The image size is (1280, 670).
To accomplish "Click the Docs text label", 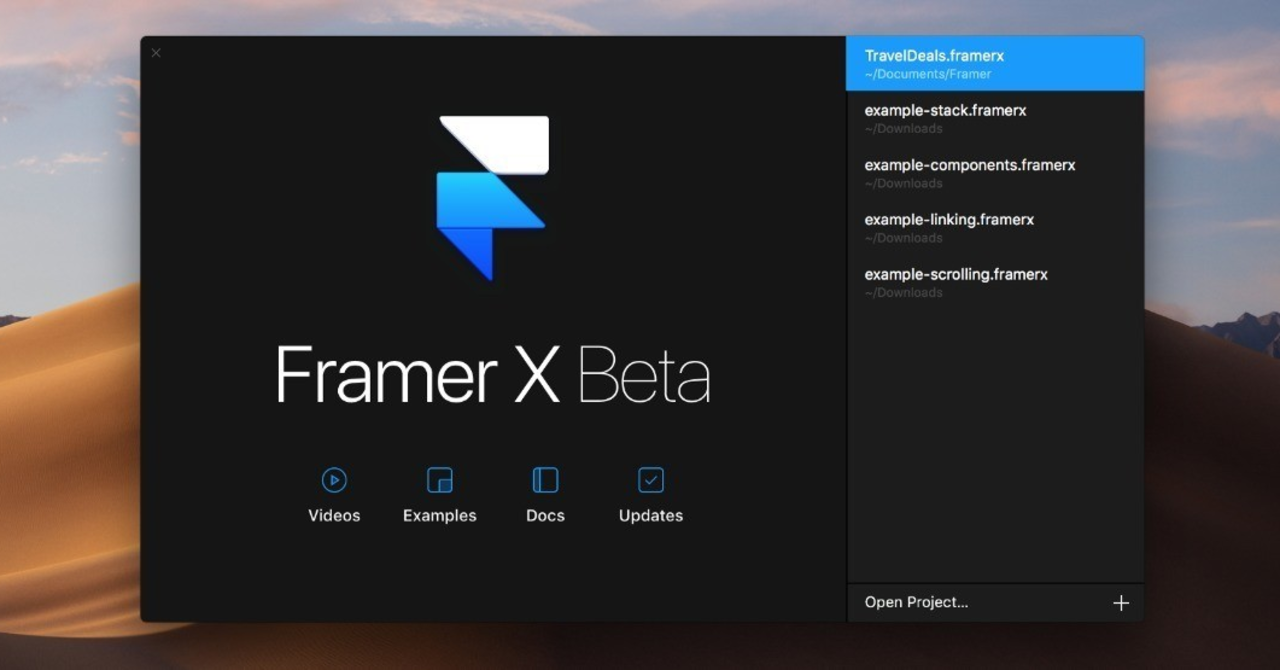I will point(545,516).
